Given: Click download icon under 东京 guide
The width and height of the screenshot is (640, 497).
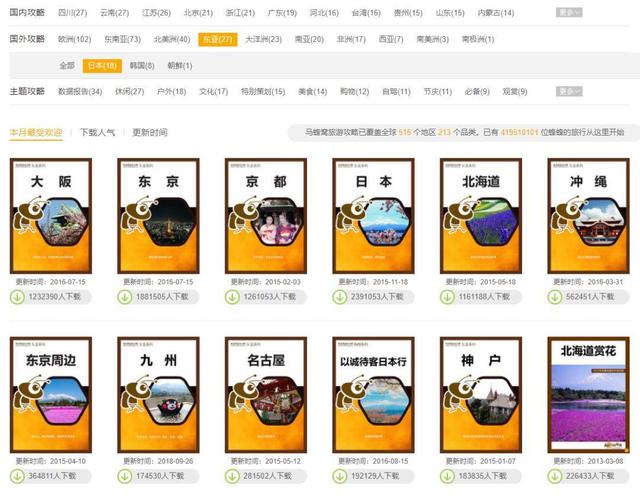Looking at the screenshot, I should [x=124, y=297].
